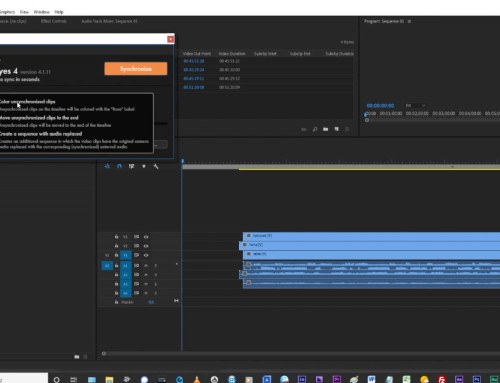Open the Program Sequence panel menu
The height and width of the screenshot is (383, 500).
(x=409, y=21)
